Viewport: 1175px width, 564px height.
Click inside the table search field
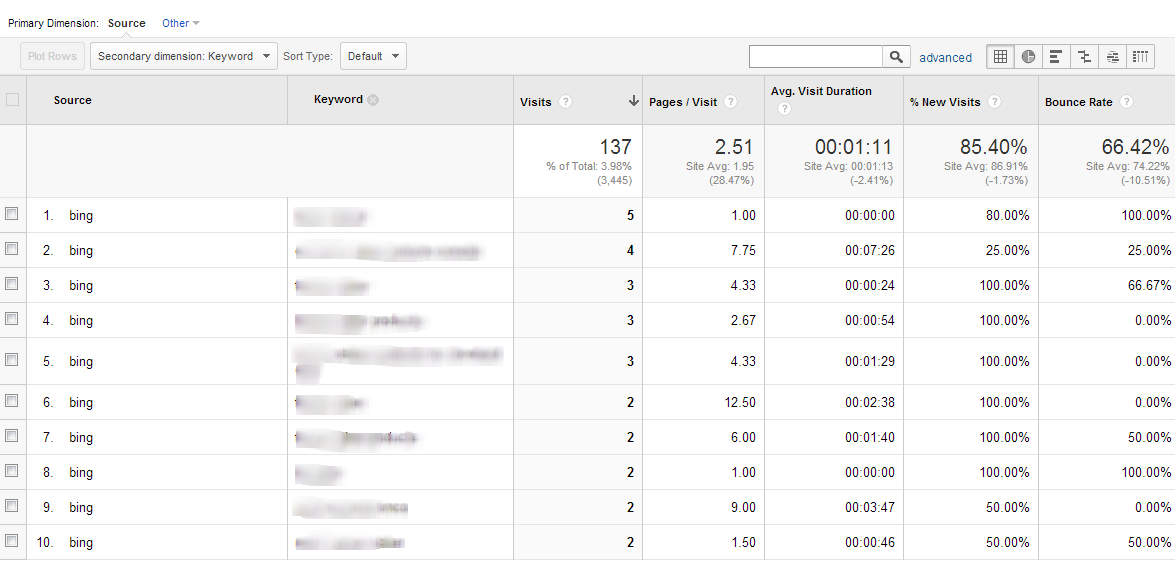[815, 57]
